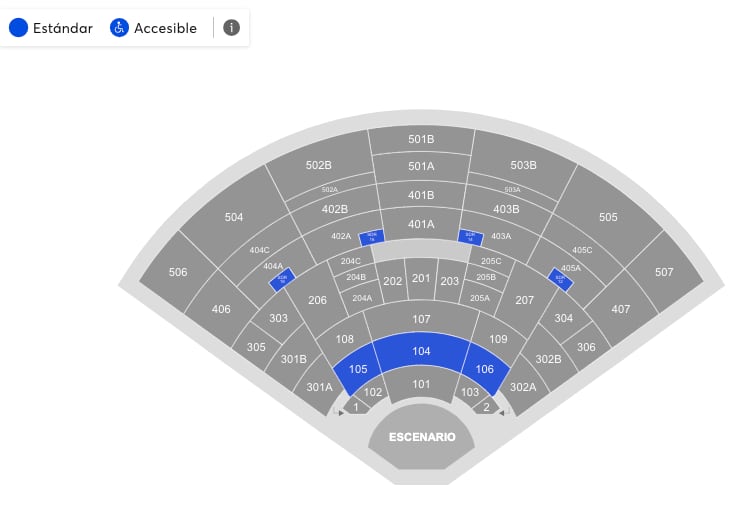Click section 101 in front of stage
This screenshot has width=745, height=509.
(x=421, y=385)
